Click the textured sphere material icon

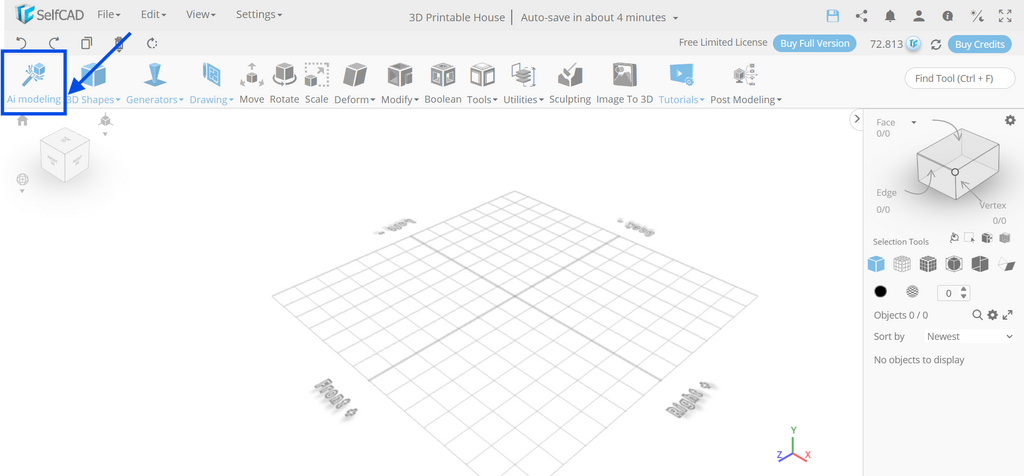tap(912, 292)
